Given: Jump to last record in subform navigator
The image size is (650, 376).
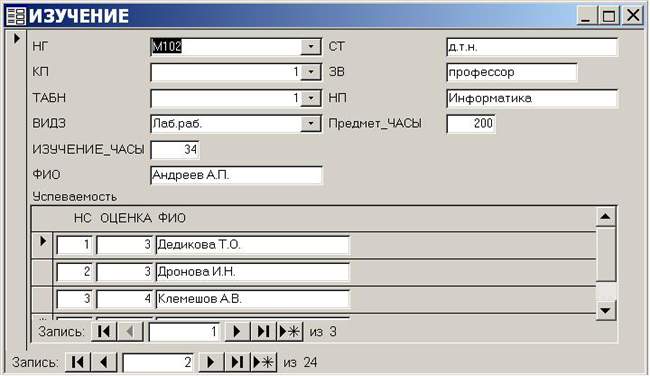Looking at the screenshot, I should 263,332.
